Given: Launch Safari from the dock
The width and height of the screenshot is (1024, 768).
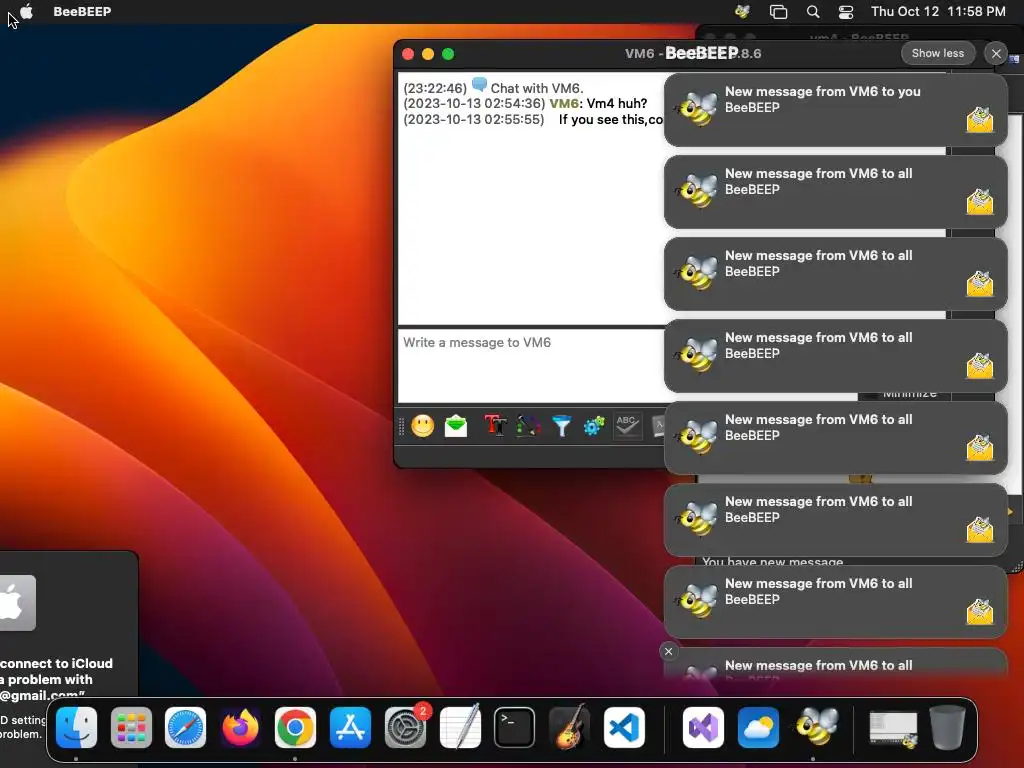Looking at the screenshot, I should [x=185, y=728].
